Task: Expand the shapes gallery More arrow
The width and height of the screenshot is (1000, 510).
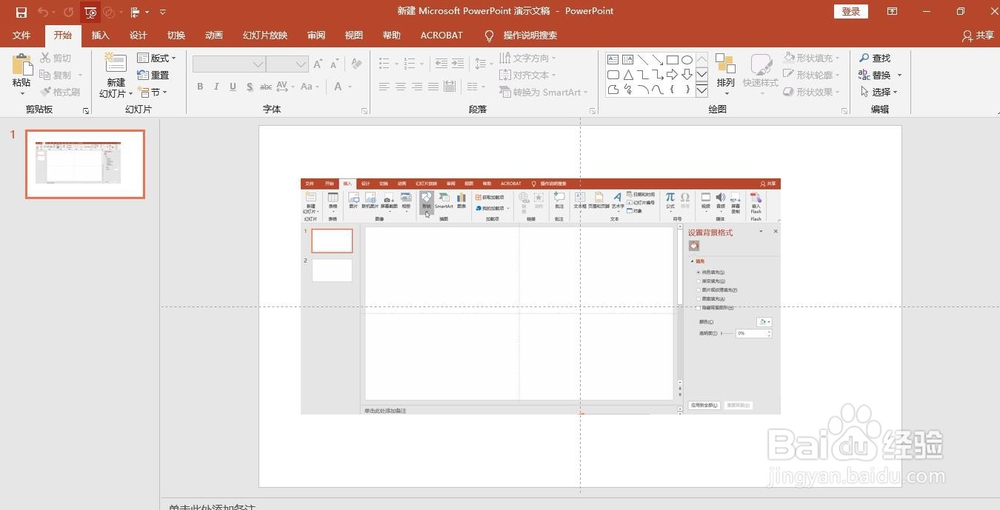Action: pos(702,90)
